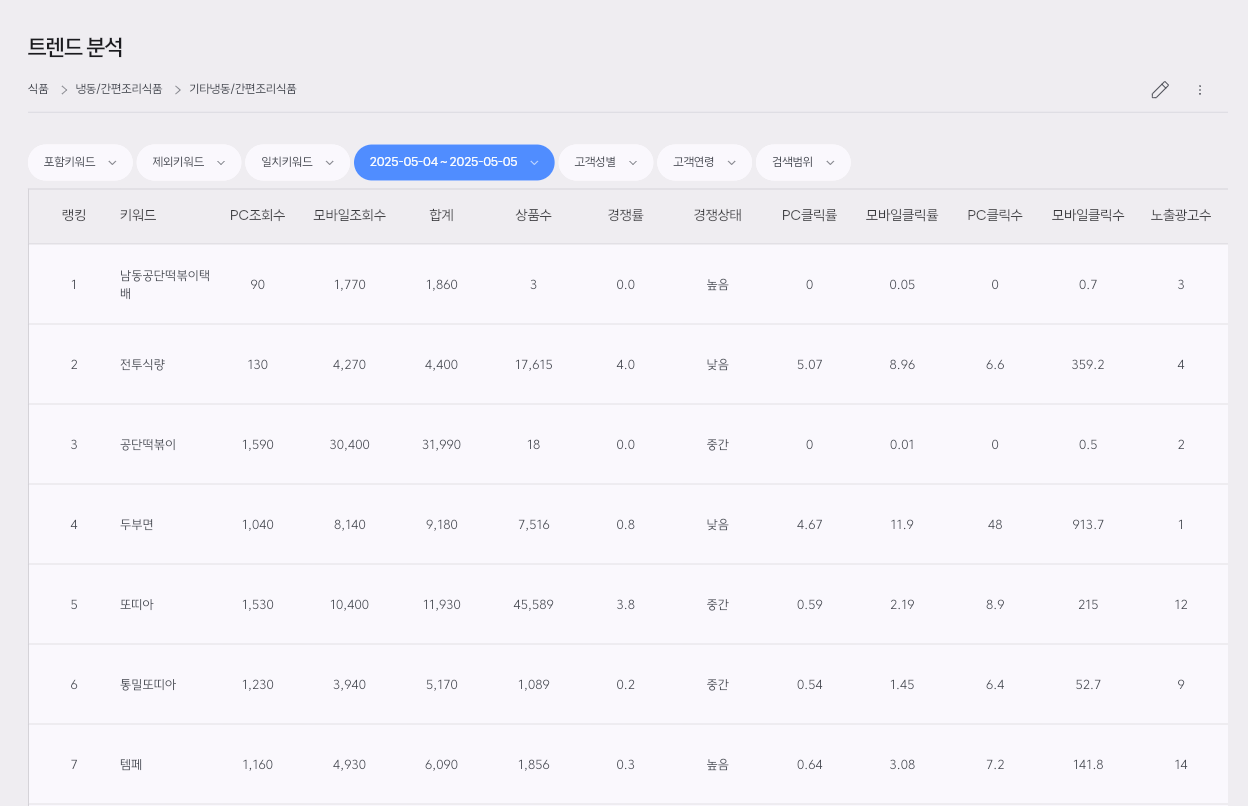Click competition status 높음 for 템페
Viewport: 1248px width, 806px height.
coord(718,765)
